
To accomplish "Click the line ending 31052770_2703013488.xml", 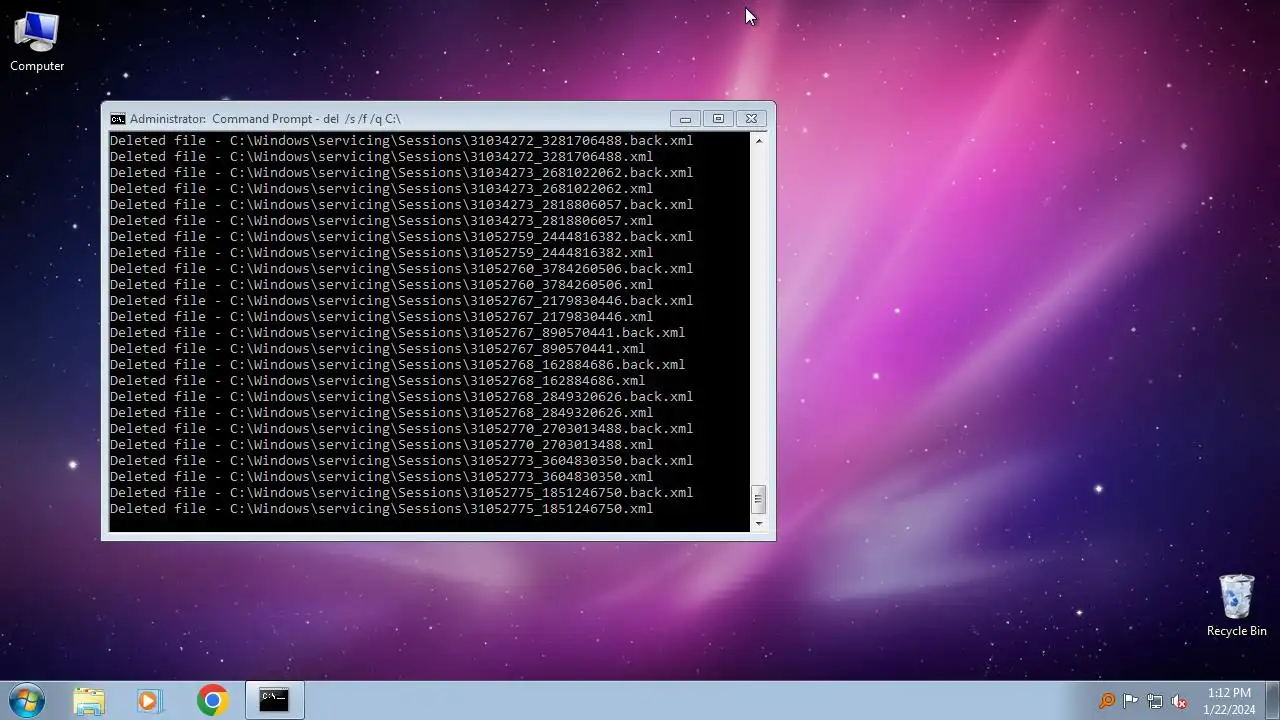I will coord(381,445).
